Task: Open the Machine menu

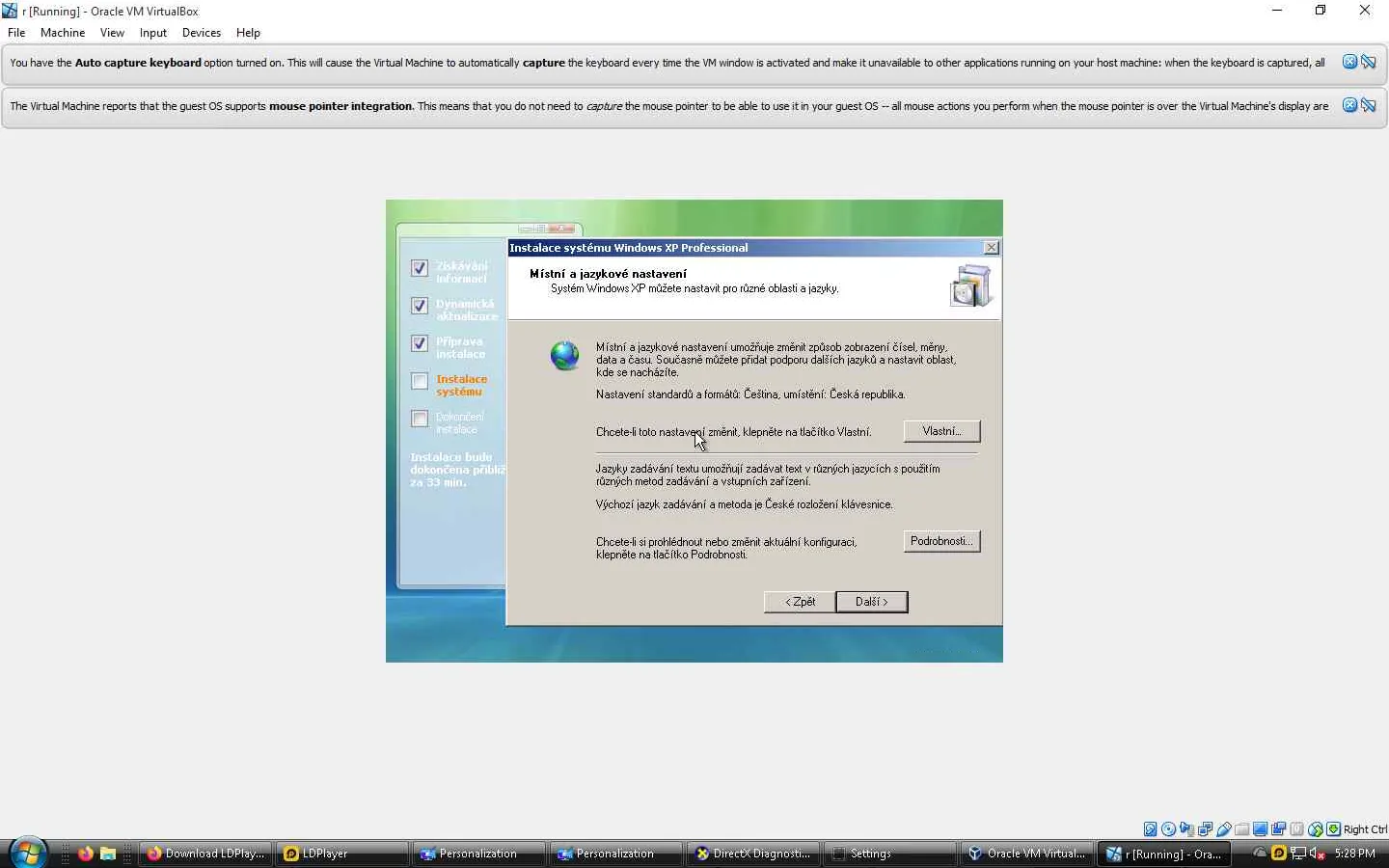Action: click(63, 33)
